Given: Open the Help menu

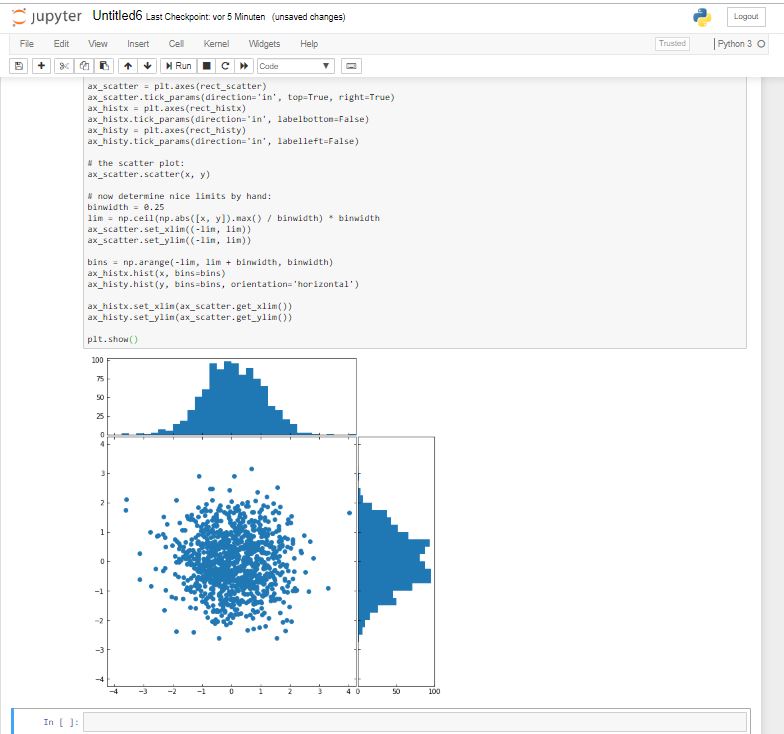Looking at the screenshot, I should tap(309, 44).
